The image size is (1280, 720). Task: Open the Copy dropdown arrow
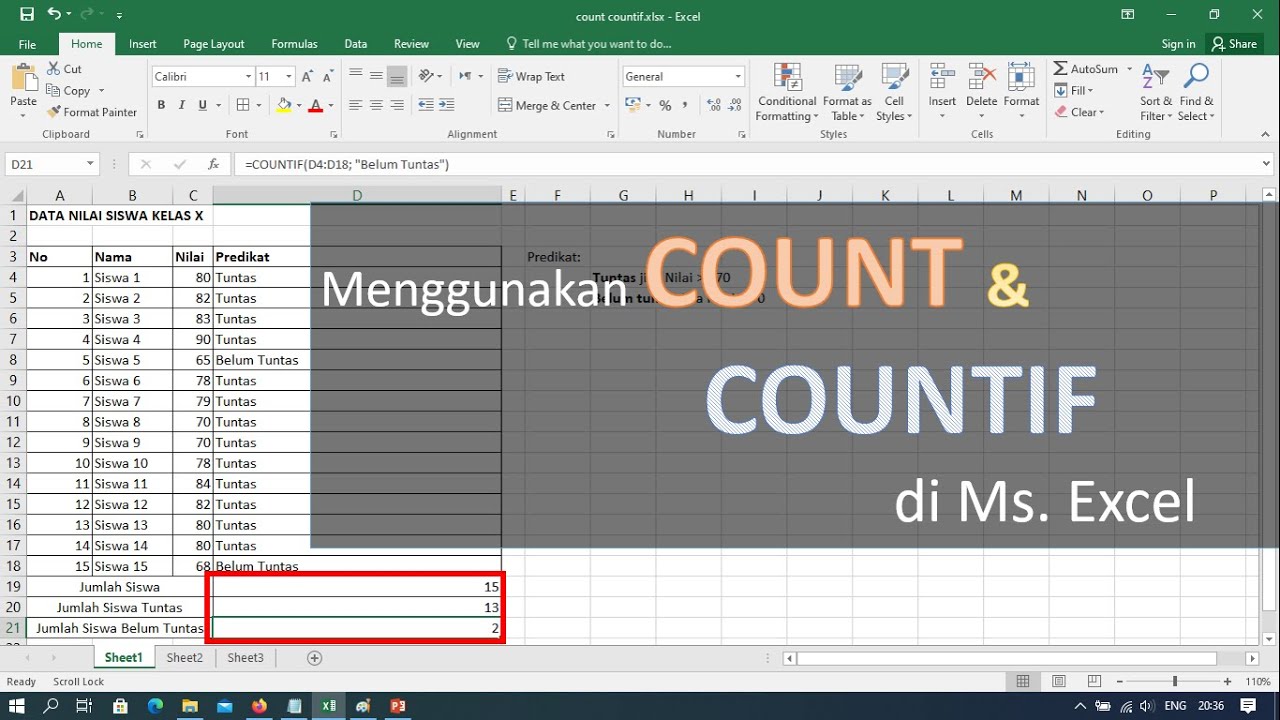click(x=101, y=91)
